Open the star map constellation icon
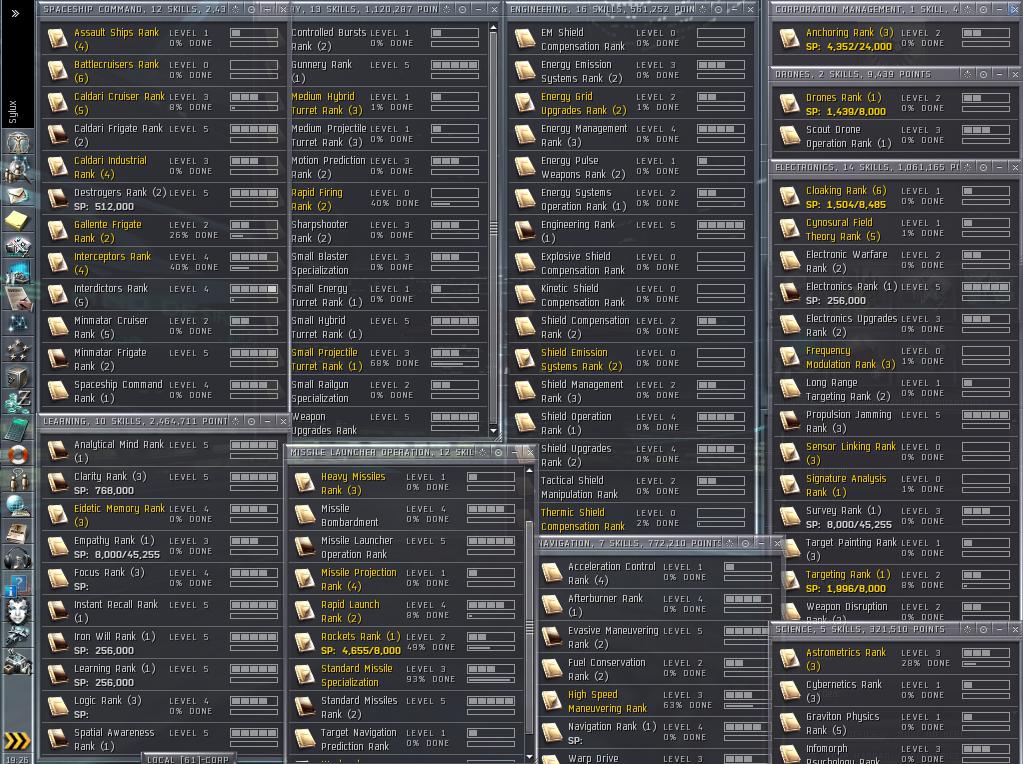The image size is (1023, 764). (17, 324)
